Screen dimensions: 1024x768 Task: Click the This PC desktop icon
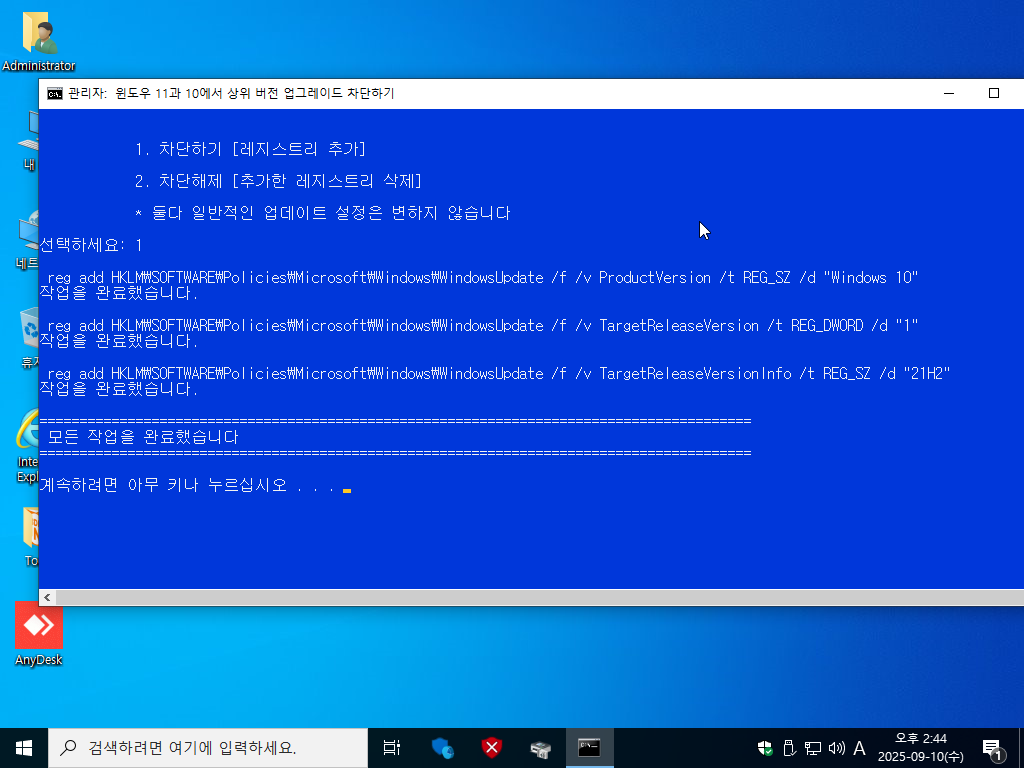(x=29, y=140)
